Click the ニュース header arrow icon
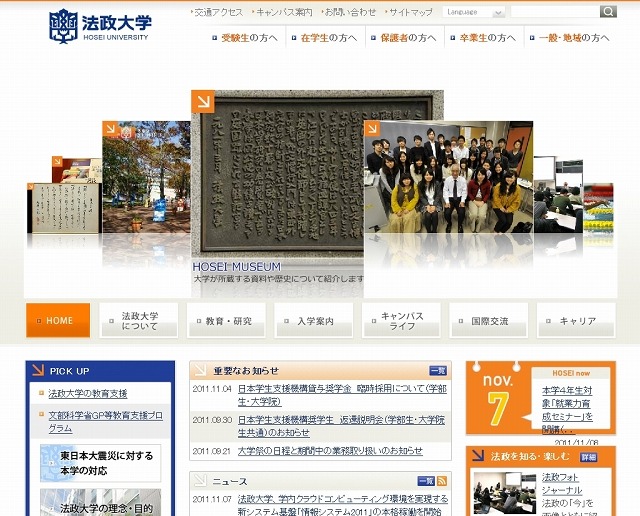Image resolution: width=640 pixels, height=516 pixels. click(200, 480)
